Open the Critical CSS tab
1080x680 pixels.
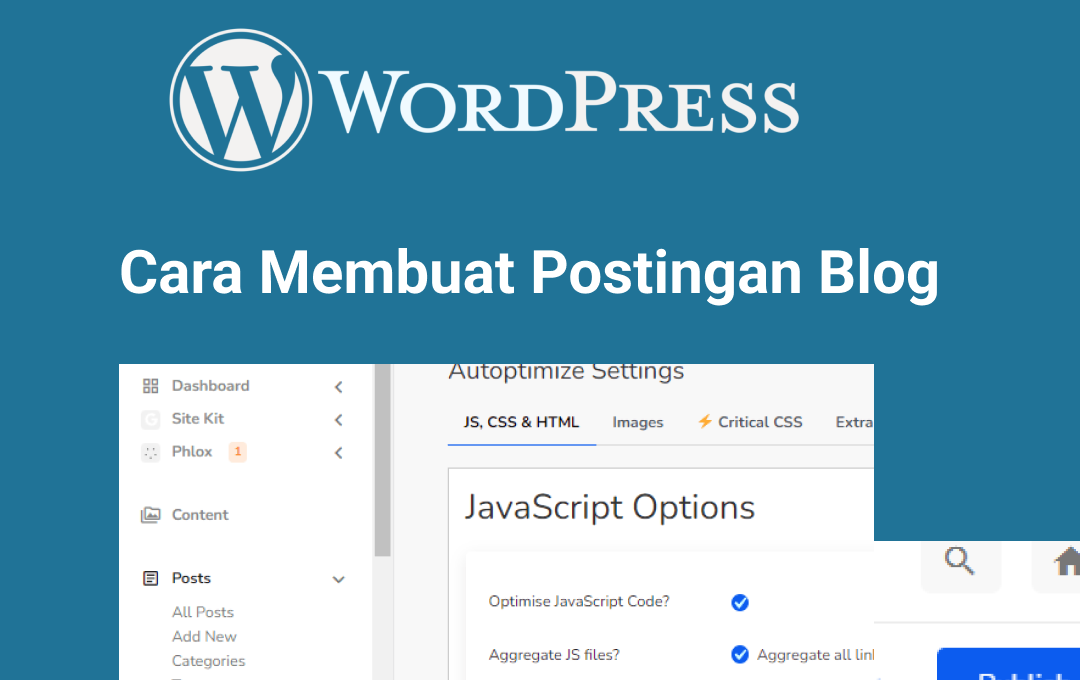click(750, 422)
